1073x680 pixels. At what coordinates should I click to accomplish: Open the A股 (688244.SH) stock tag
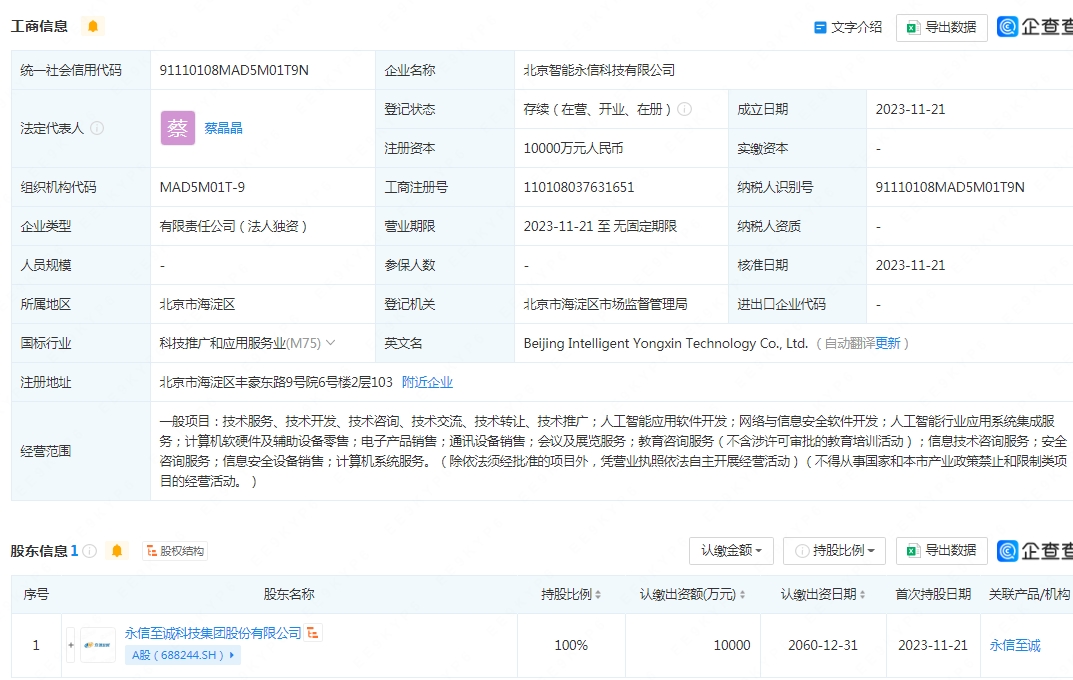click(x=183, y=655)
